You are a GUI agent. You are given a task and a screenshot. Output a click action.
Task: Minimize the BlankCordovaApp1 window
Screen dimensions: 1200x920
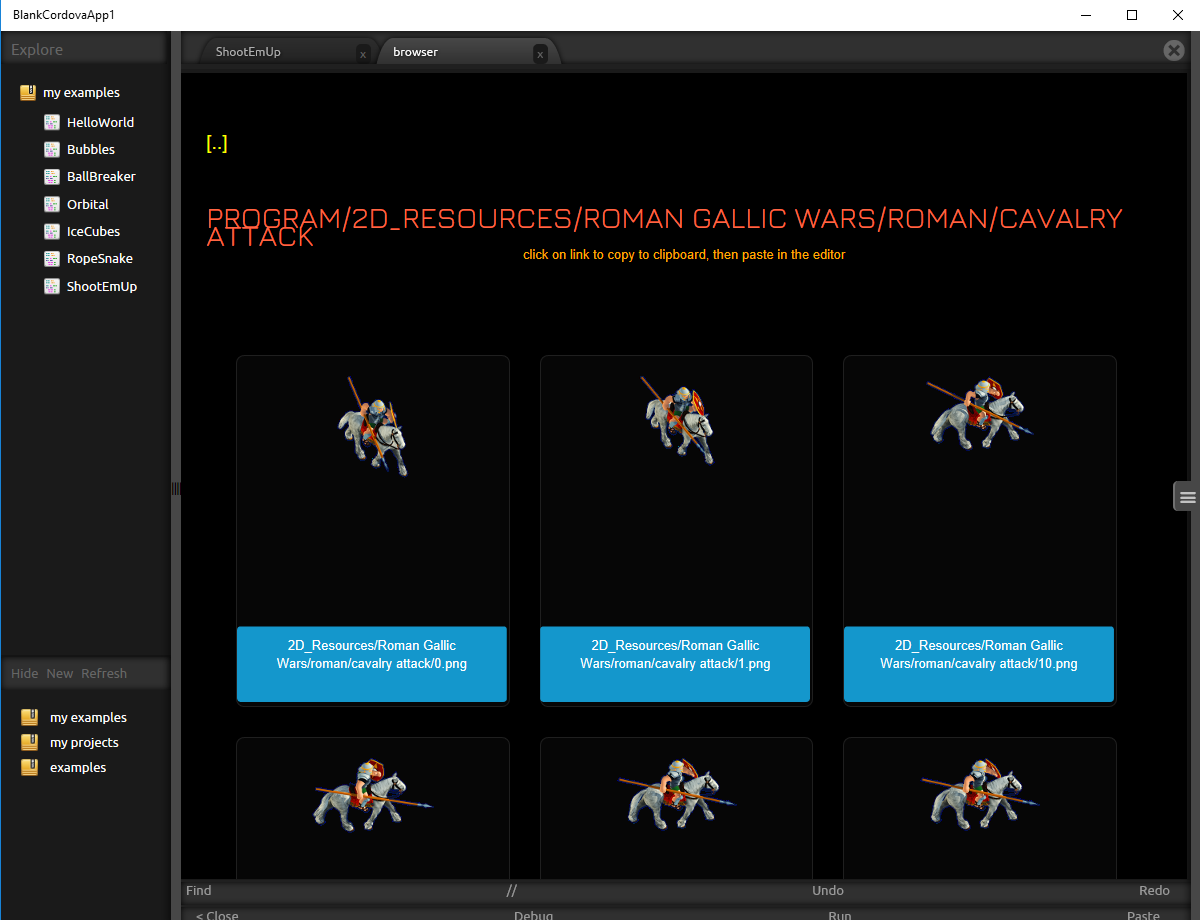click(1087, 15)
